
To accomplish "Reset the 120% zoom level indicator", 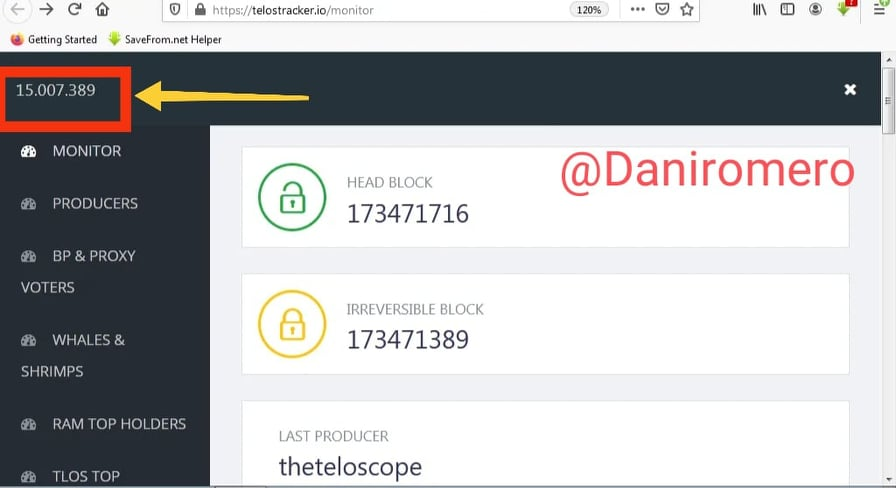I will click(x=589, y=10).
